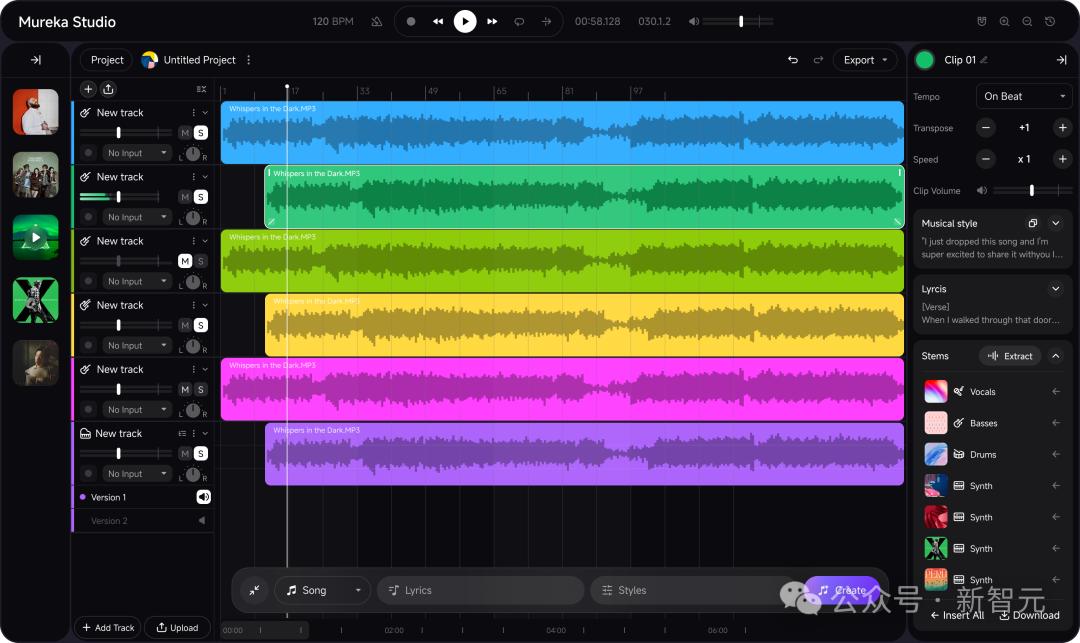
Task: Copy the Musical style text with copy icon
Action: click(1032, 223)
